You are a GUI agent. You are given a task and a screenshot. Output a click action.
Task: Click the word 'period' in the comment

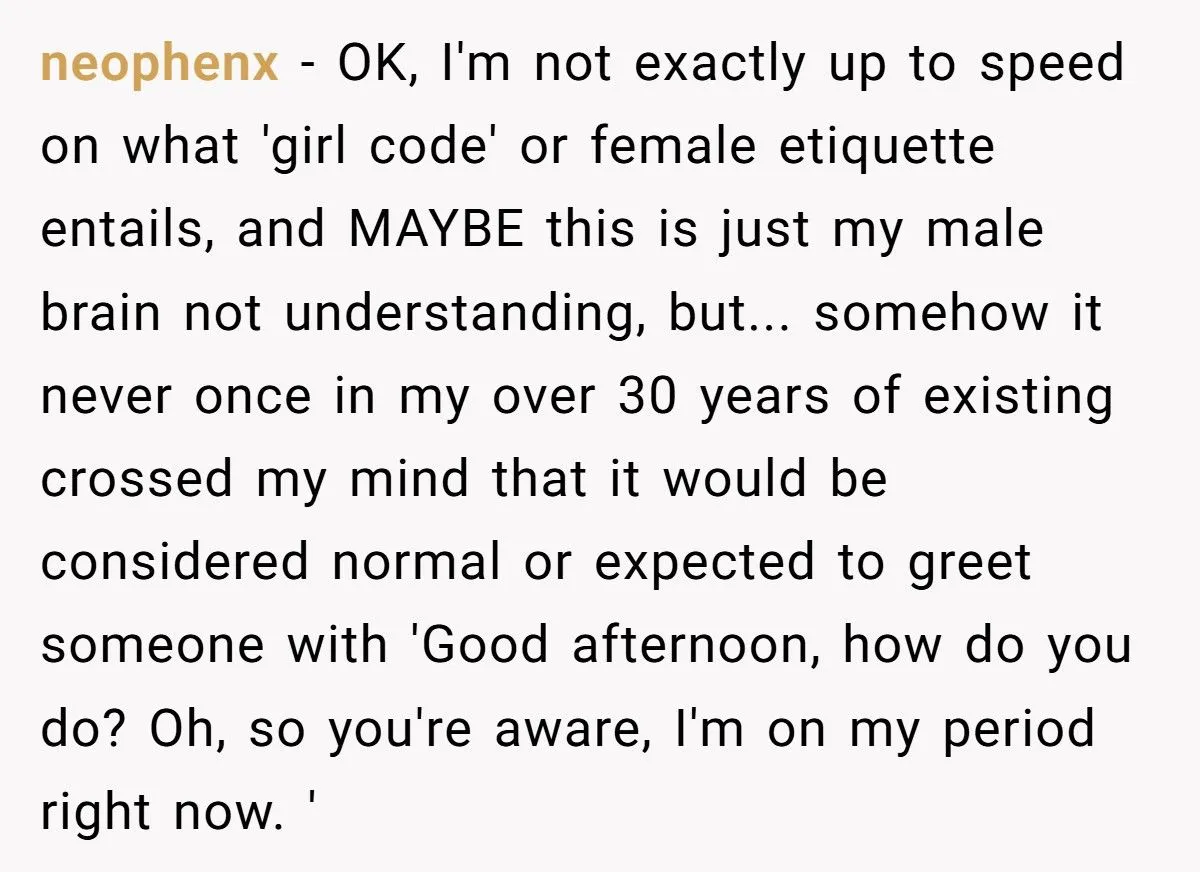click(1022, 727)
